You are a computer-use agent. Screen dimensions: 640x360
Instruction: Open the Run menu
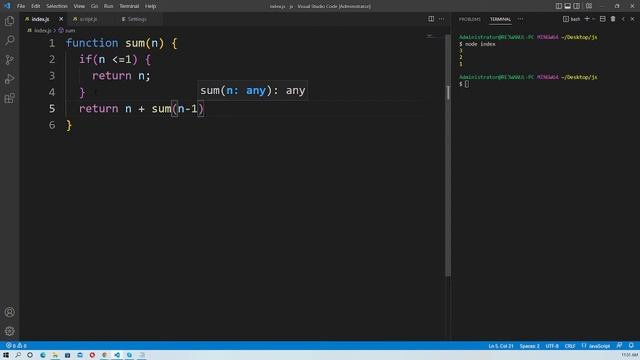[x=108, y=6]
